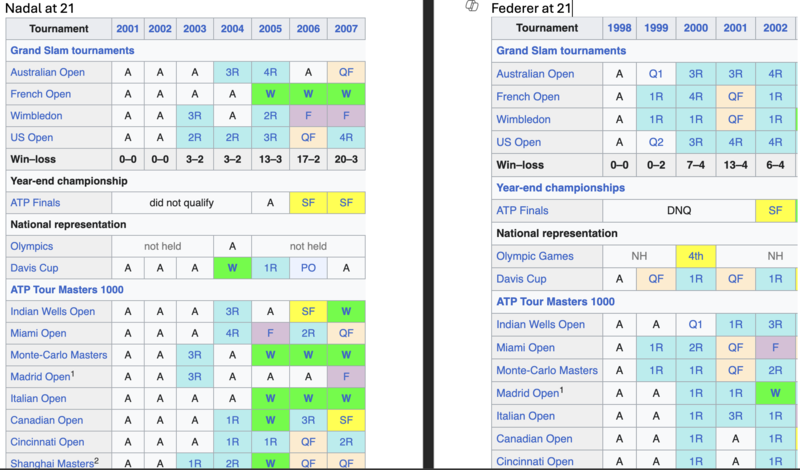Open Madrid Open link in Nadal's table
This screenshot has width=800, height=470.
[x=40, y=377]
